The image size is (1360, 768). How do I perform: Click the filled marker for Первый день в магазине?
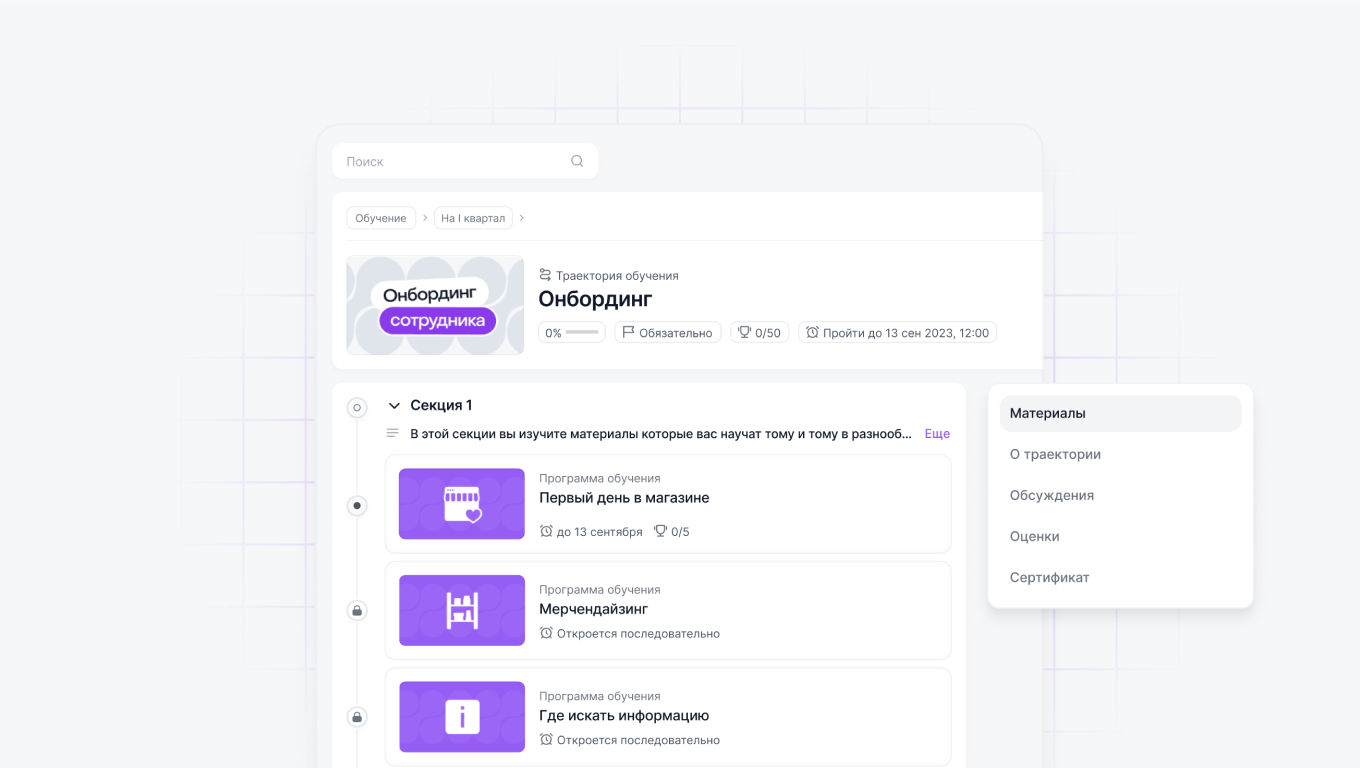point(357,506)
